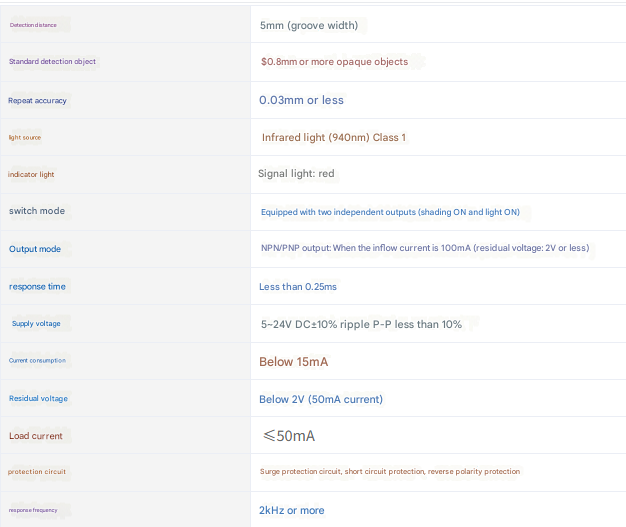Click the "Output mode" label

tap(35, 249)
